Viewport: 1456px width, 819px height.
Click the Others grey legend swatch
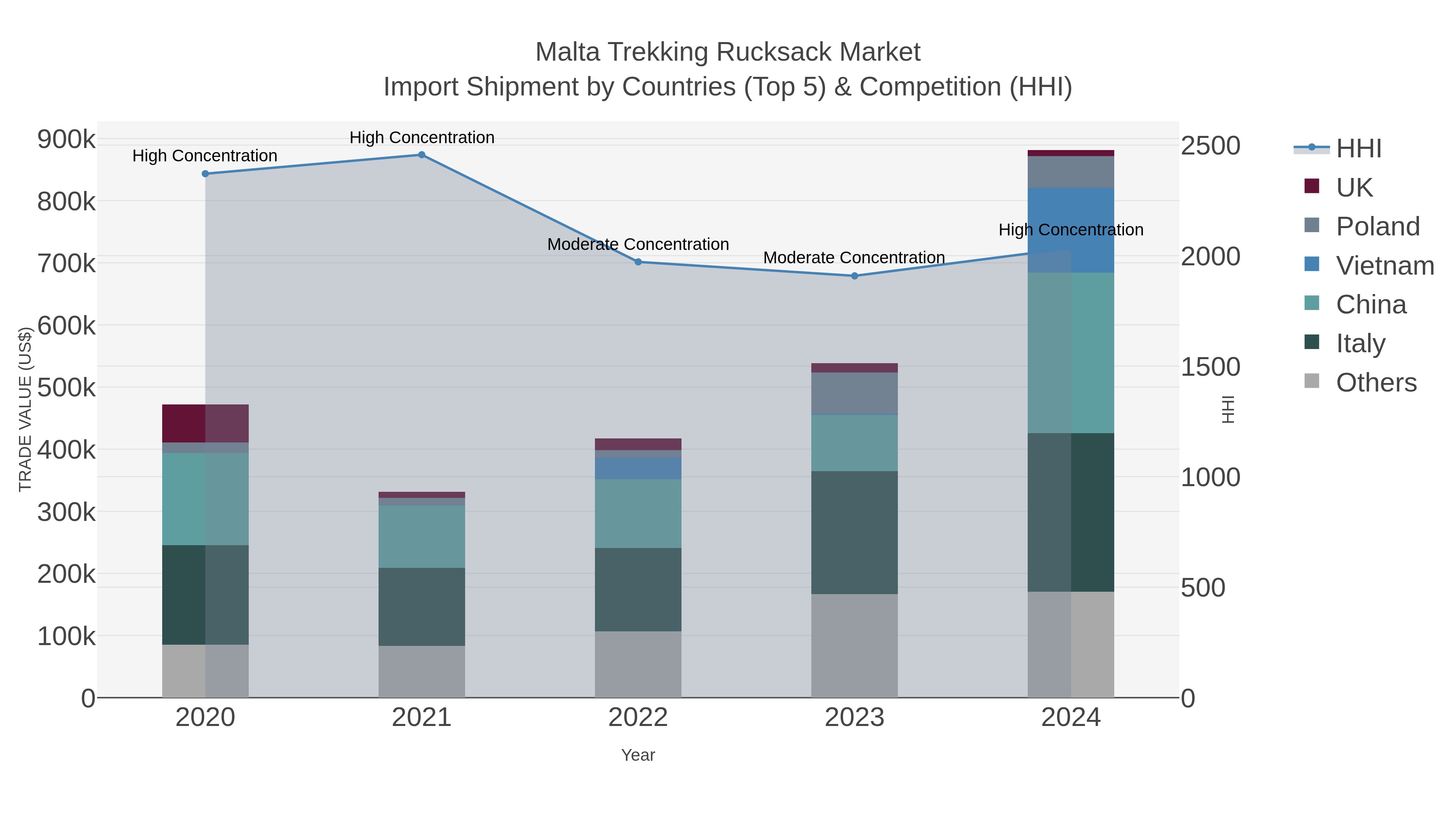click(1312, 381)
